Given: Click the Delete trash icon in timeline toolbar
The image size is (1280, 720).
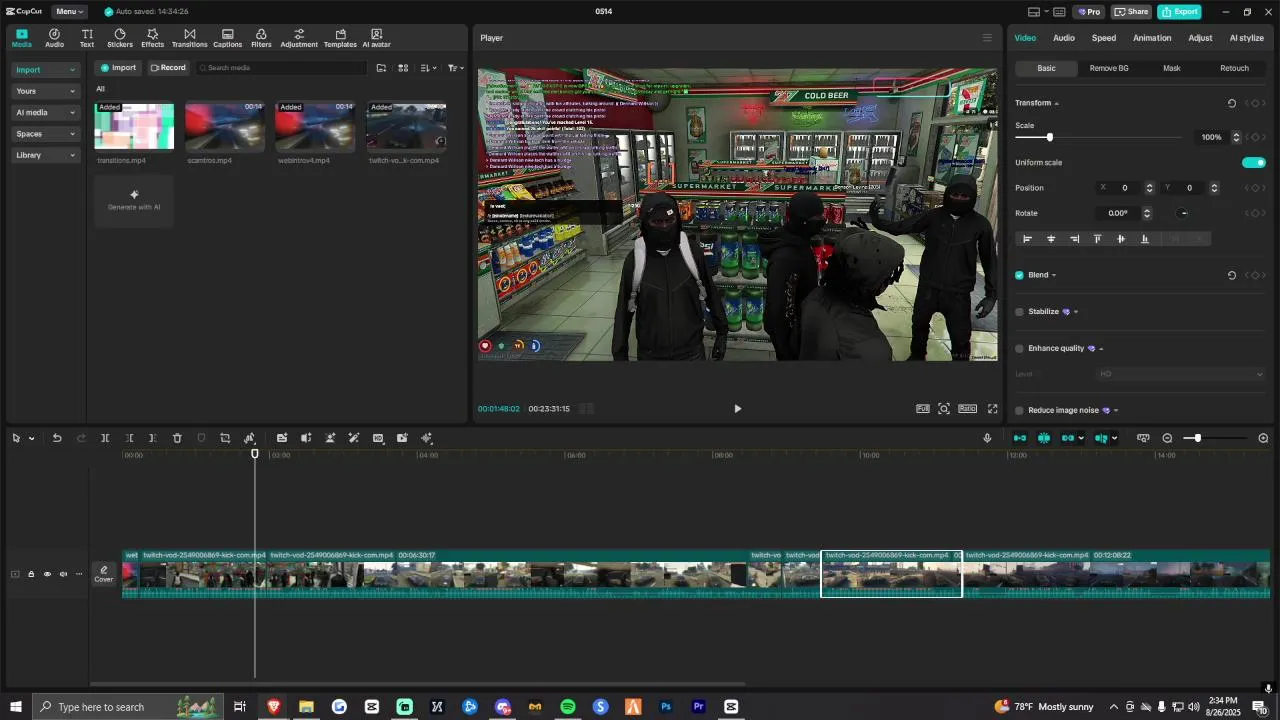Looking at the screenshot, I should coord(177,438).
